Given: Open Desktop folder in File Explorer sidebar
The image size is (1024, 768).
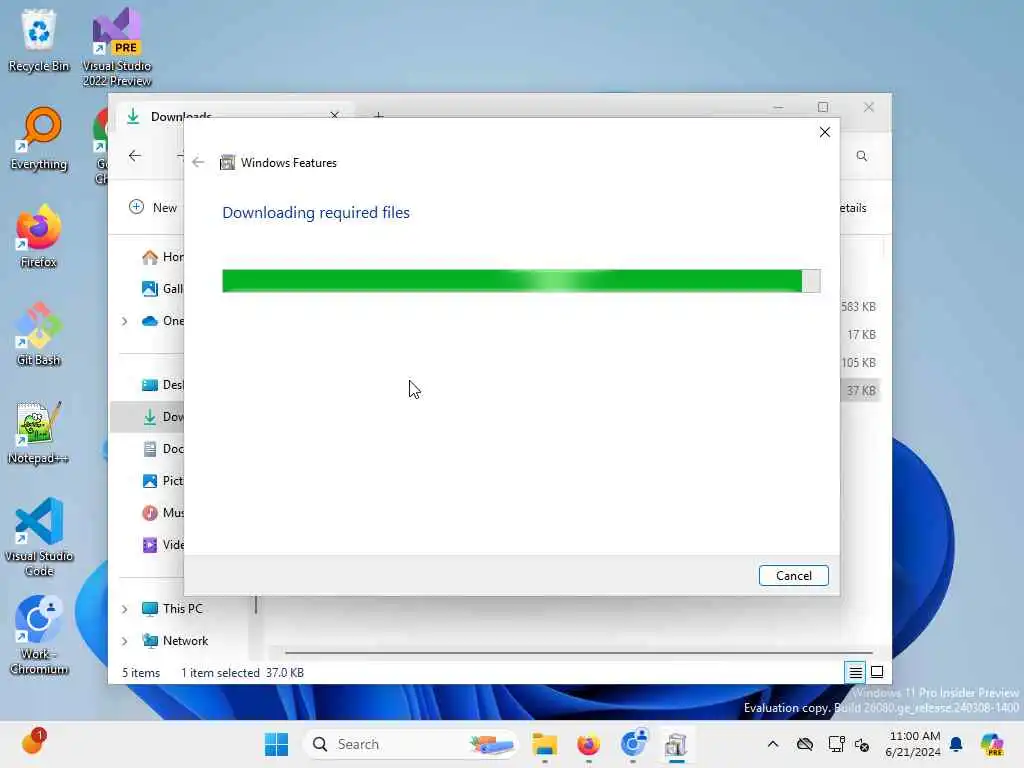Looking at the screenshot, I should [162, 385].
